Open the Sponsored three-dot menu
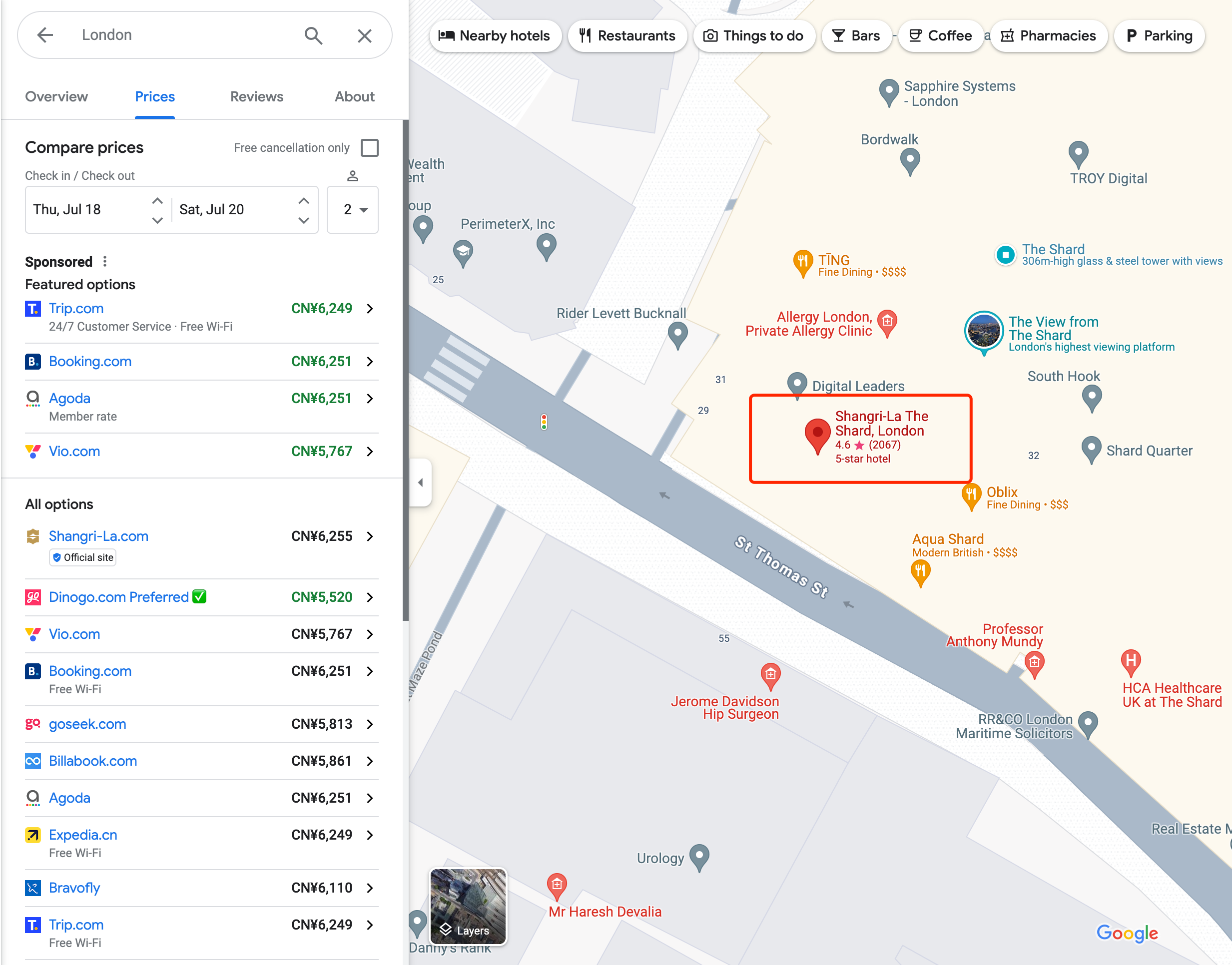The width and height of the screenshot is (1232, 965). (104, 261)
